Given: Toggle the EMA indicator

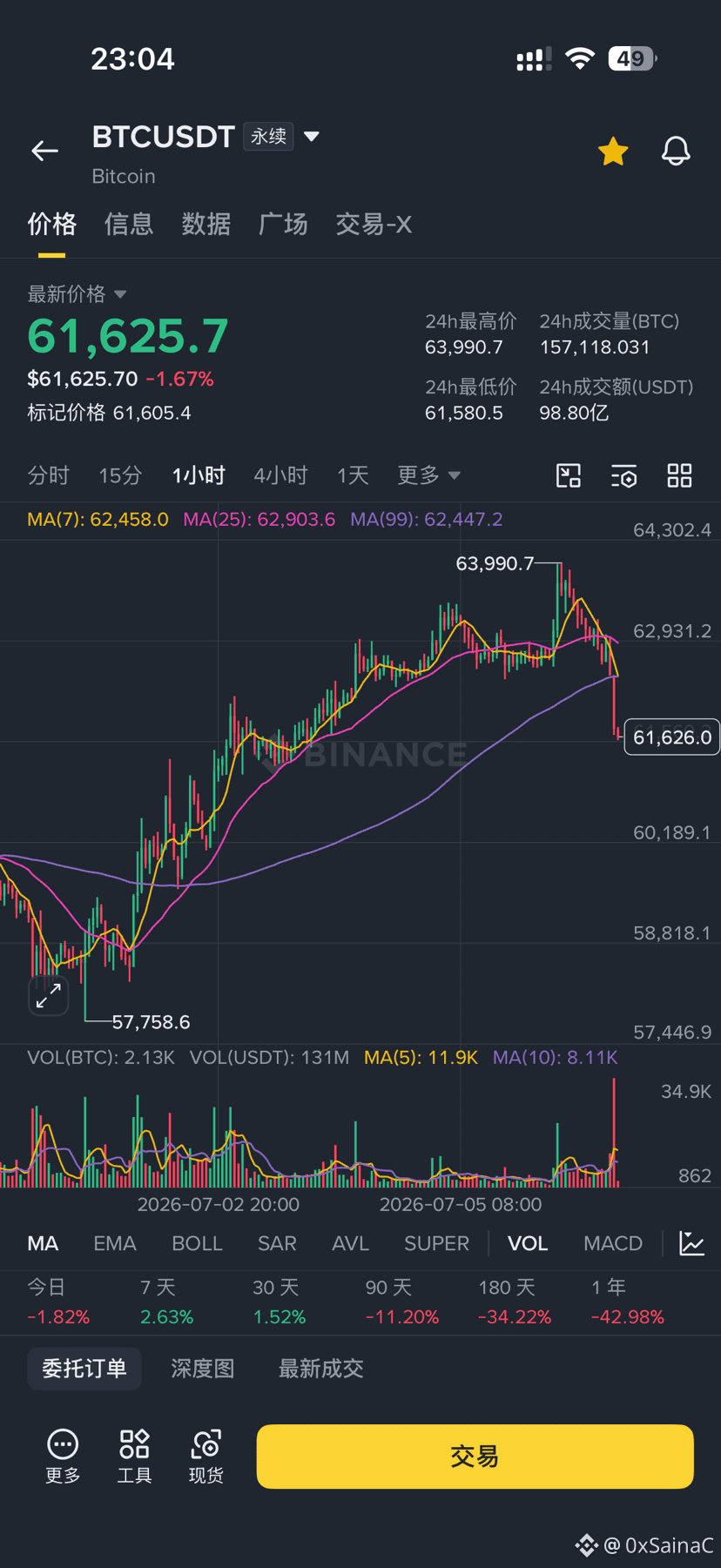Looking at the screenshot, I should point(115,1243).
